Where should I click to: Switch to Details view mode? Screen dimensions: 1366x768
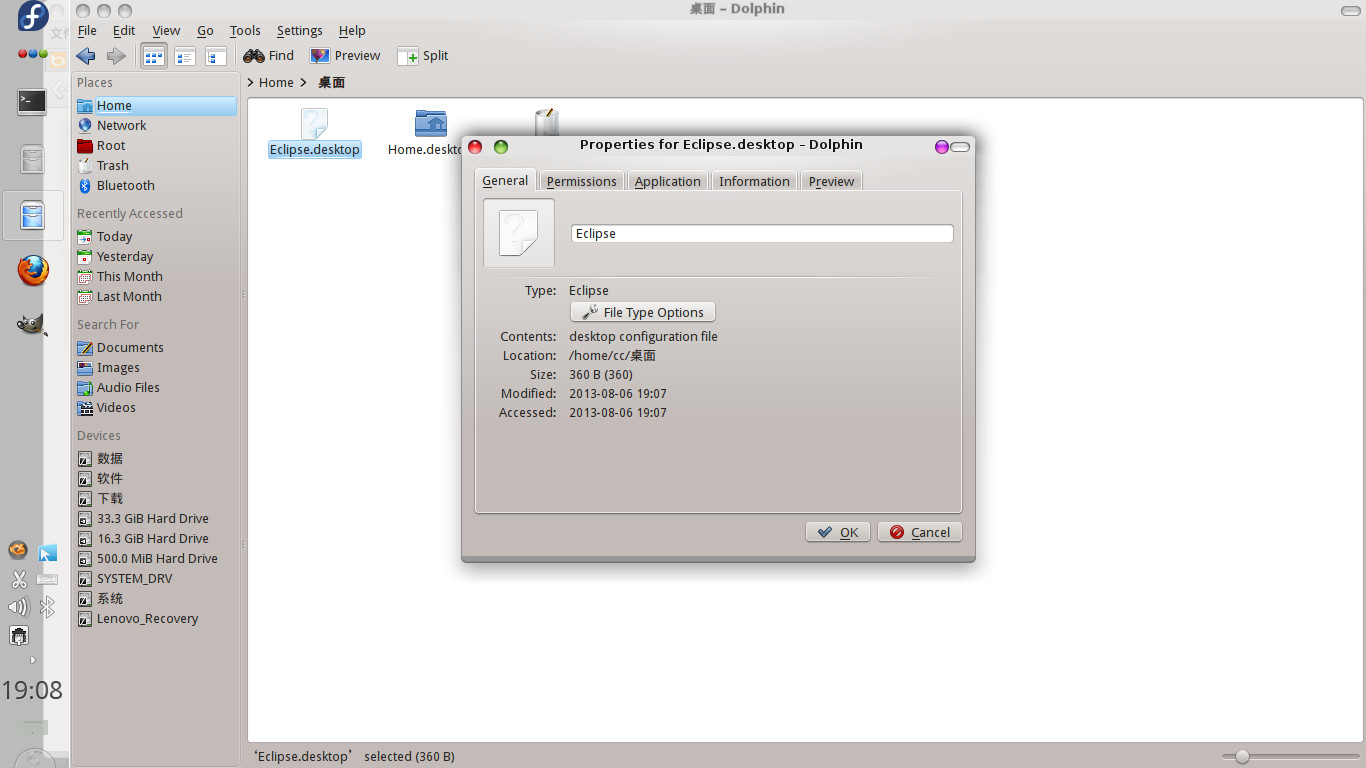(185, 56)
